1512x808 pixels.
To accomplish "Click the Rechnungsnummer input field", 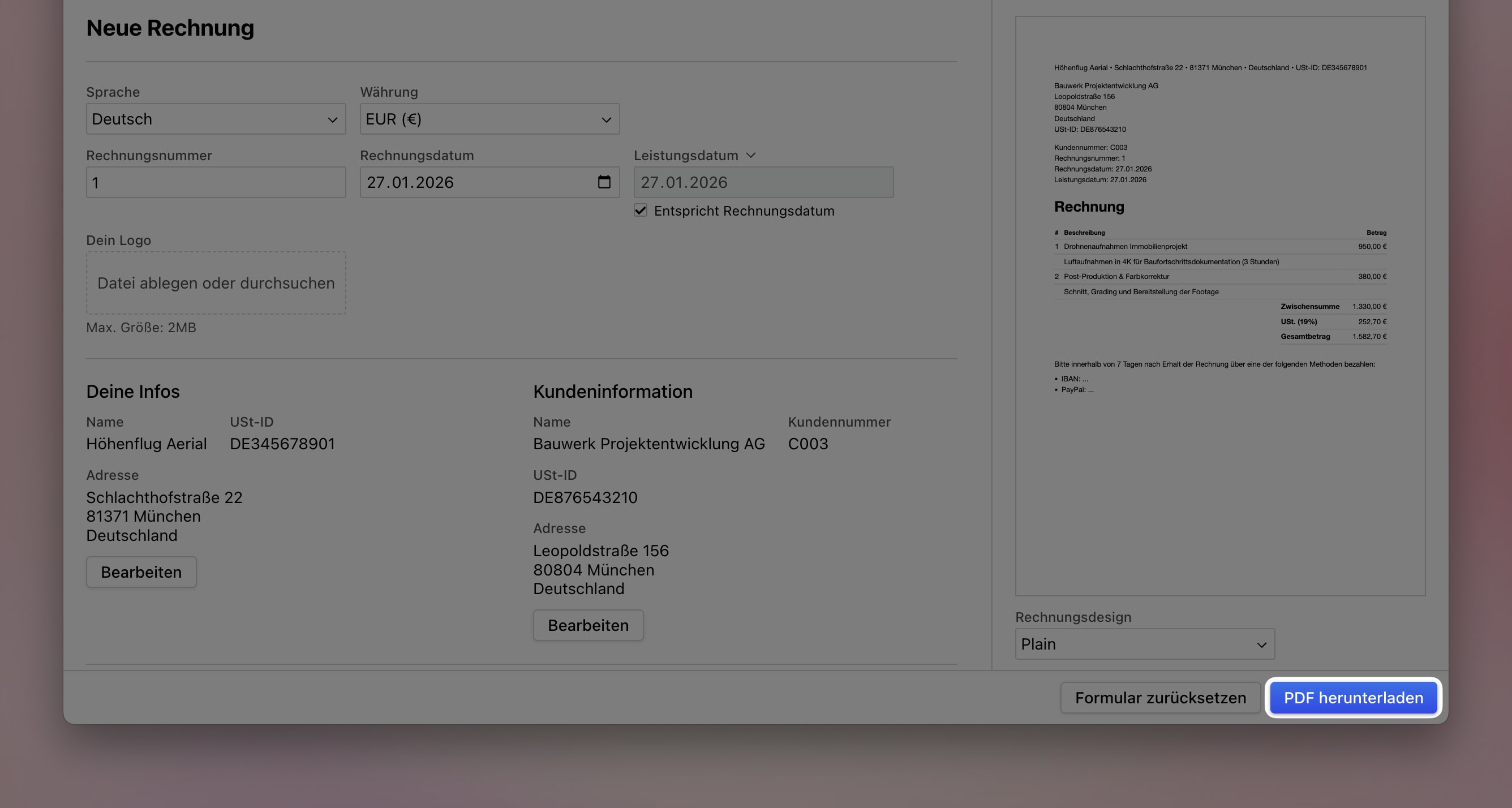I will point(216,182).
